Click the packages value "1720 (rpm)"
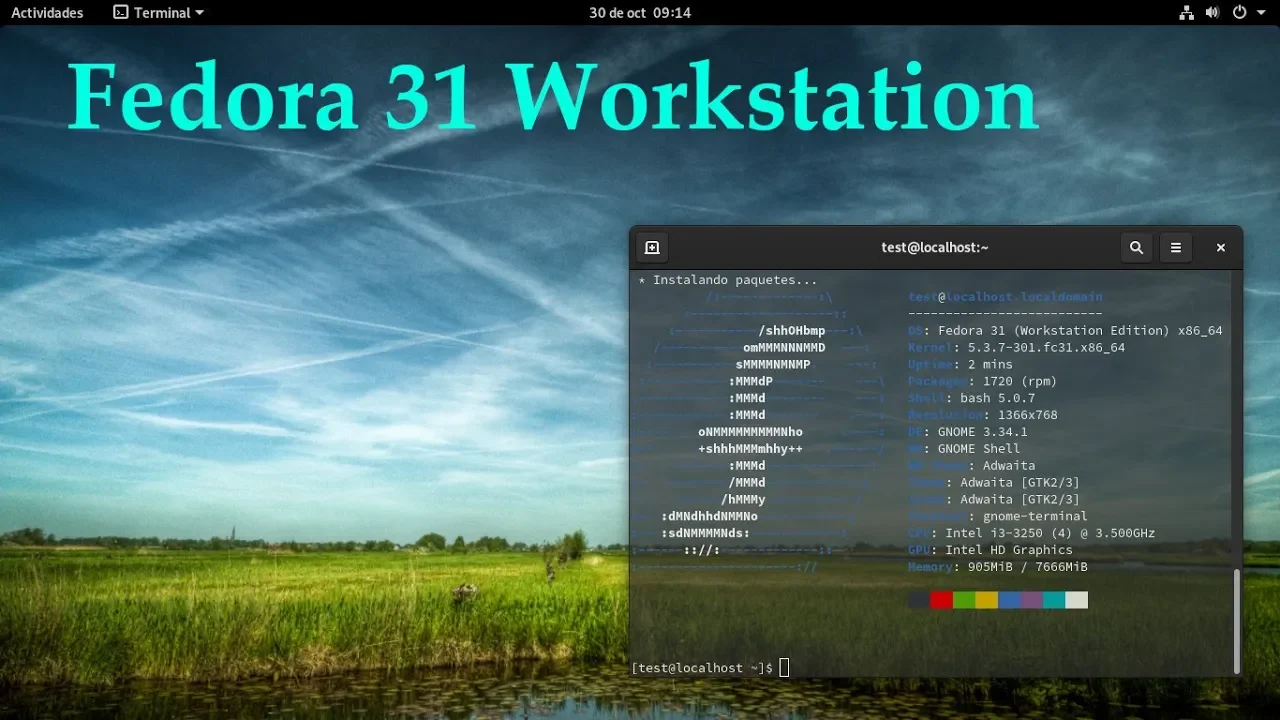This screenshot has width=1280, height=720. 1020,381
